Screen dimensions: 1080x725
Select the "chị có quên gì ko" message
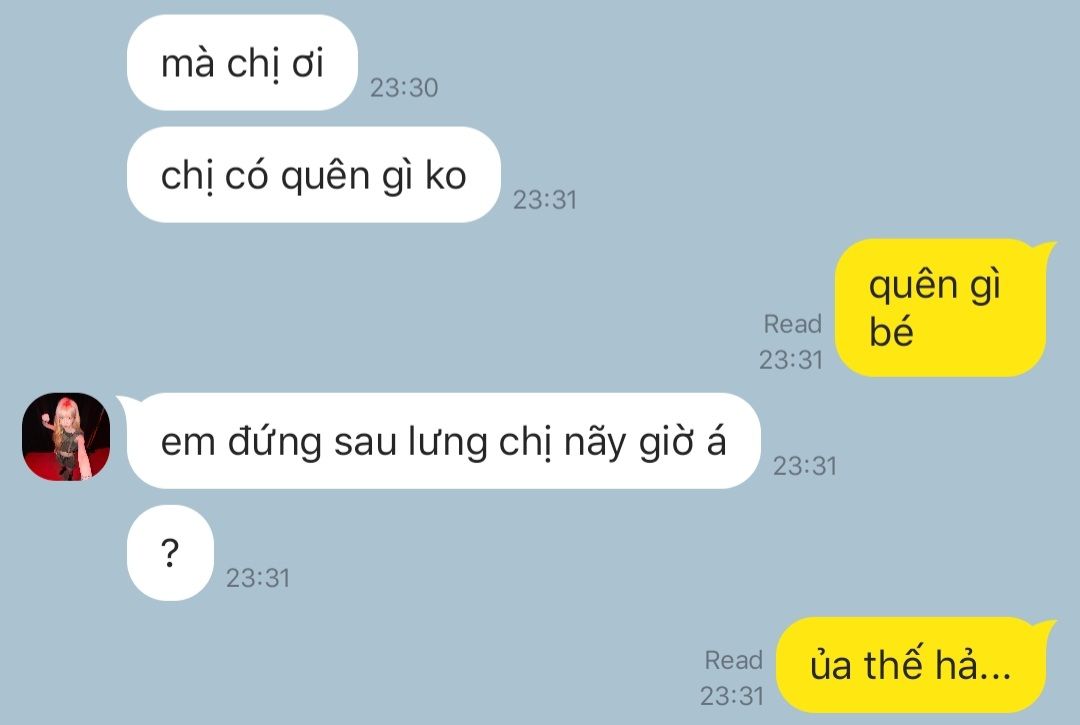click(313, 175)
